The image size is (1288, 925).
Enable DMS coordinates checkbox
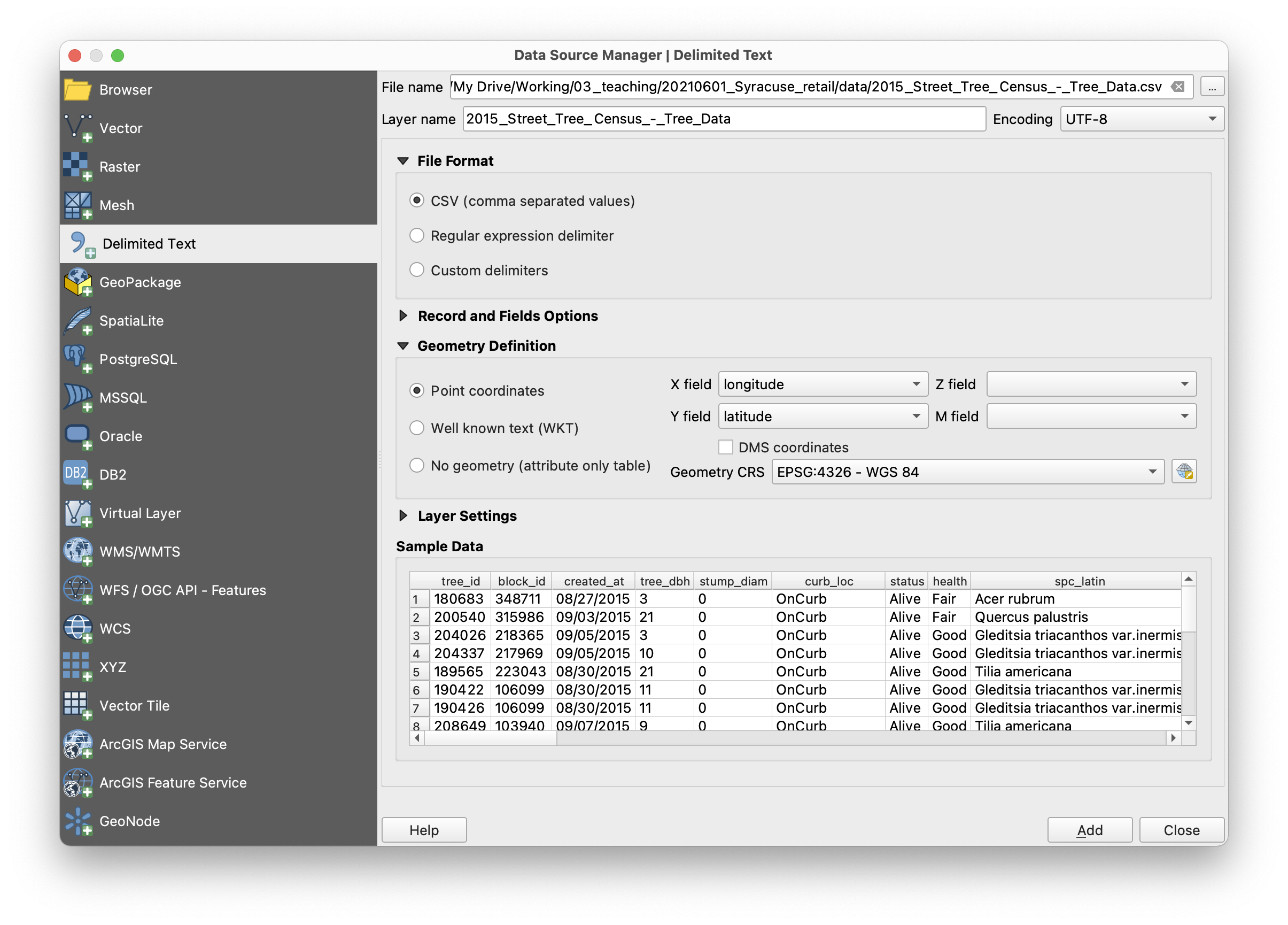coord(725,447)
